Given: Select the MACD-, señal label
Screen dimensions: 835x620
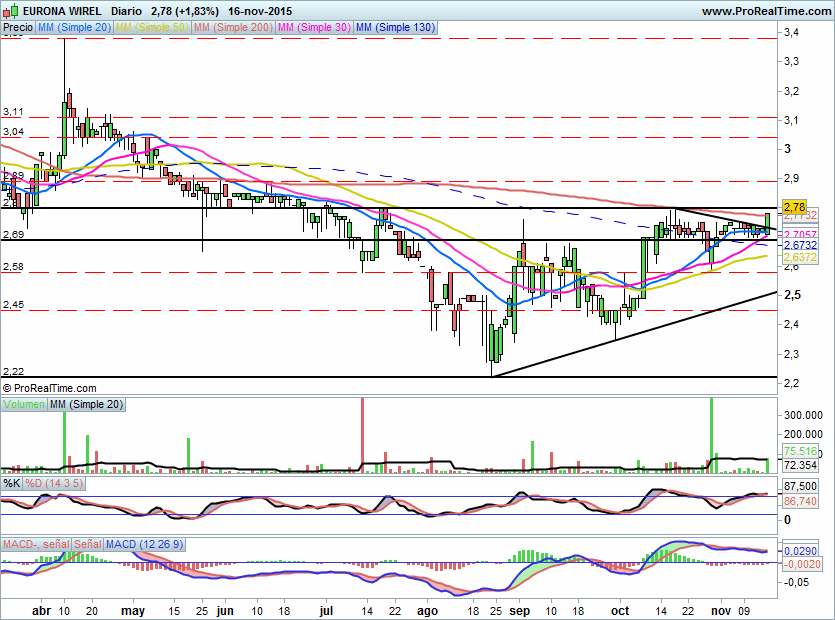Looking at the screenshot, I should (x=36, y=544).
